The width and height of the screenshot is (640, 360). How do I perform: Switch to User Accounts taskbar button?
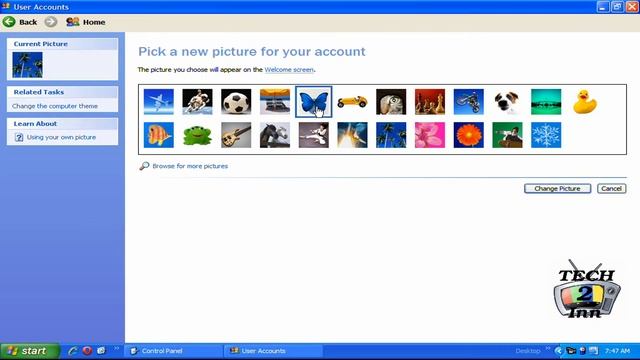273,351
